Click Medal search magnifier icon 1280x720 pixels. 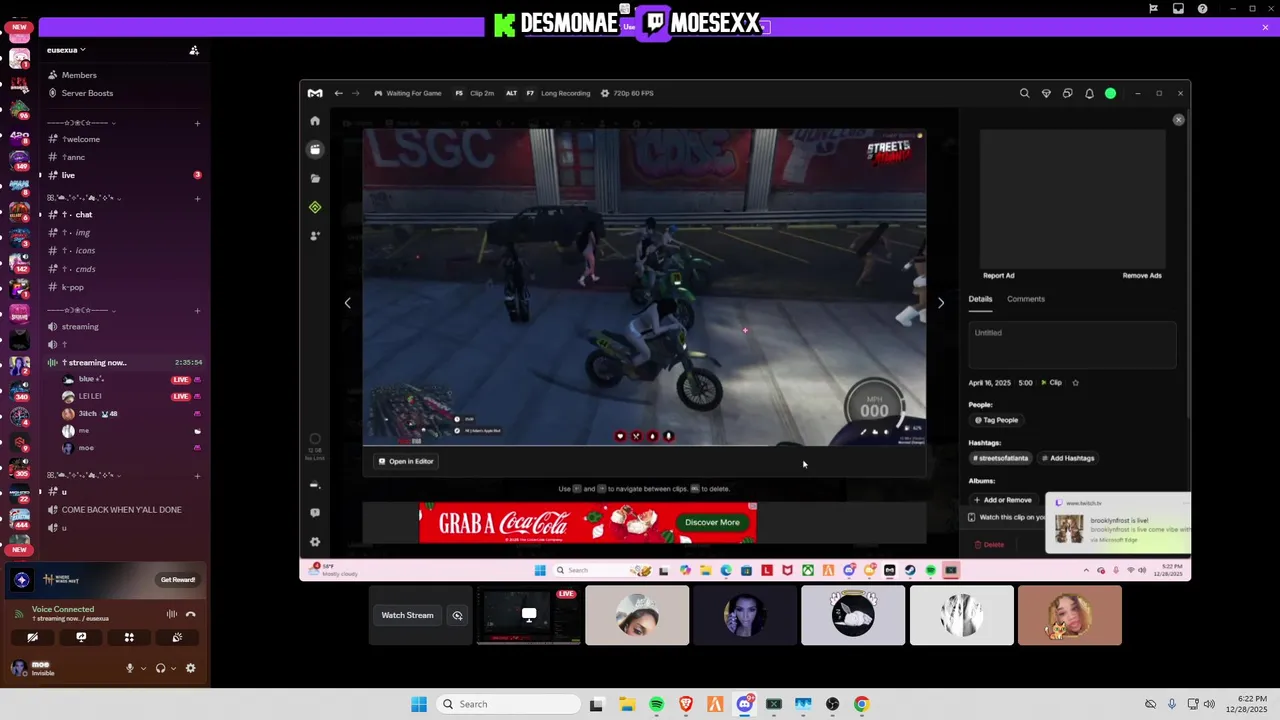(x=1024, y=93)
